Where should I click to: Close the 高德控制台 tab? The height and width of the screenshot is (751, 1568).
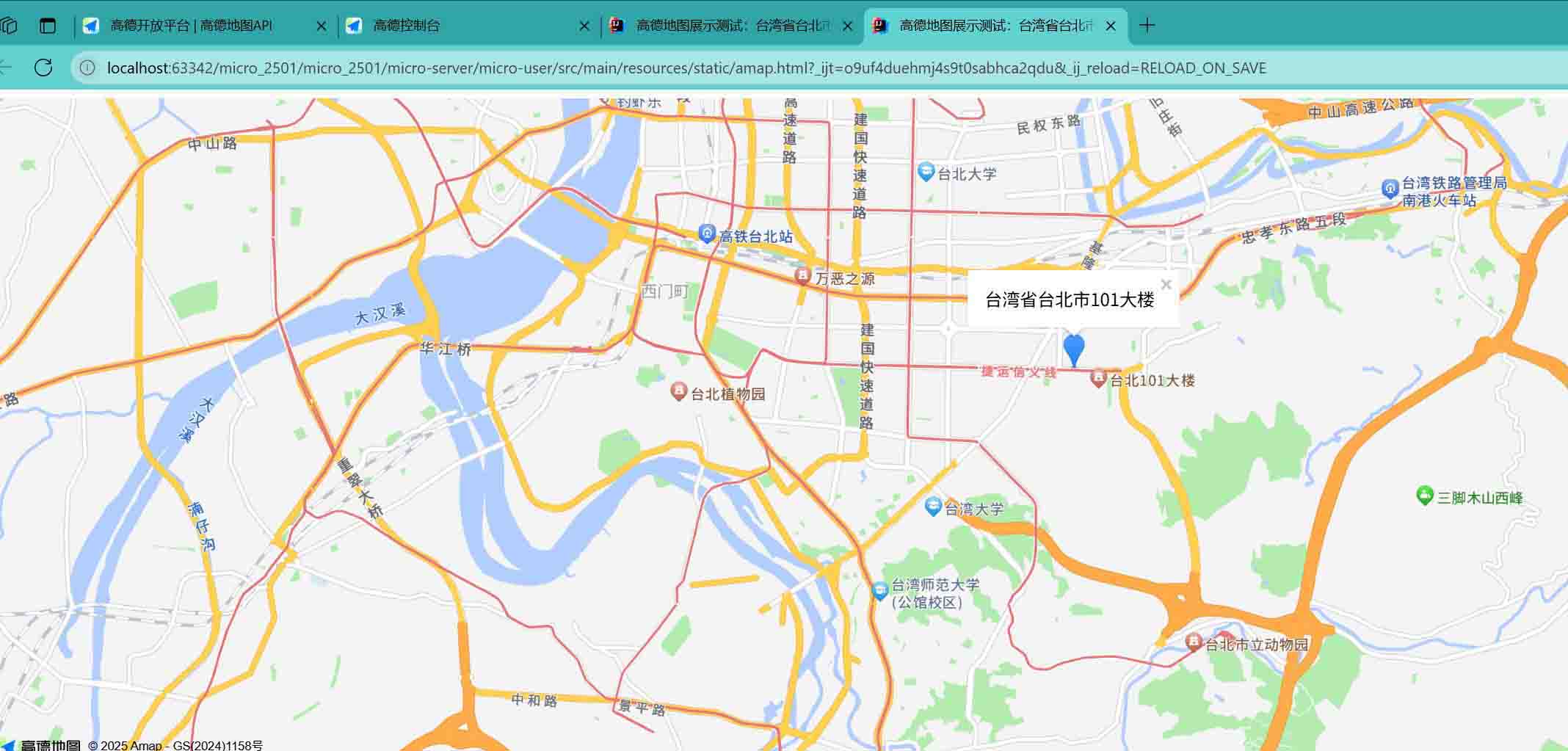pyautogui.click(x=584, y=26)
